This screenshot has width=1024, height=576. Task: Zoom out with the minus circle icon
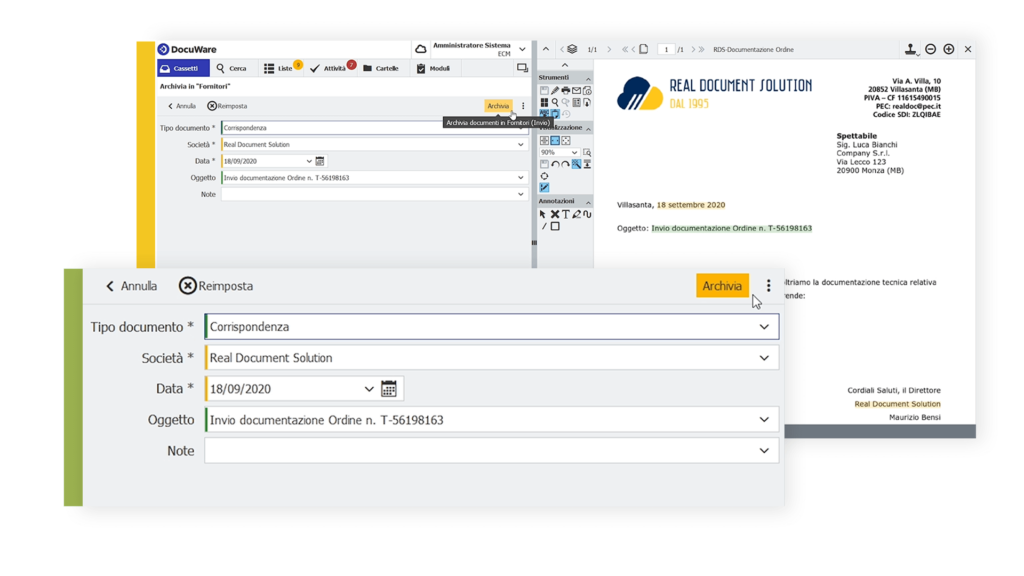(931, 49)
